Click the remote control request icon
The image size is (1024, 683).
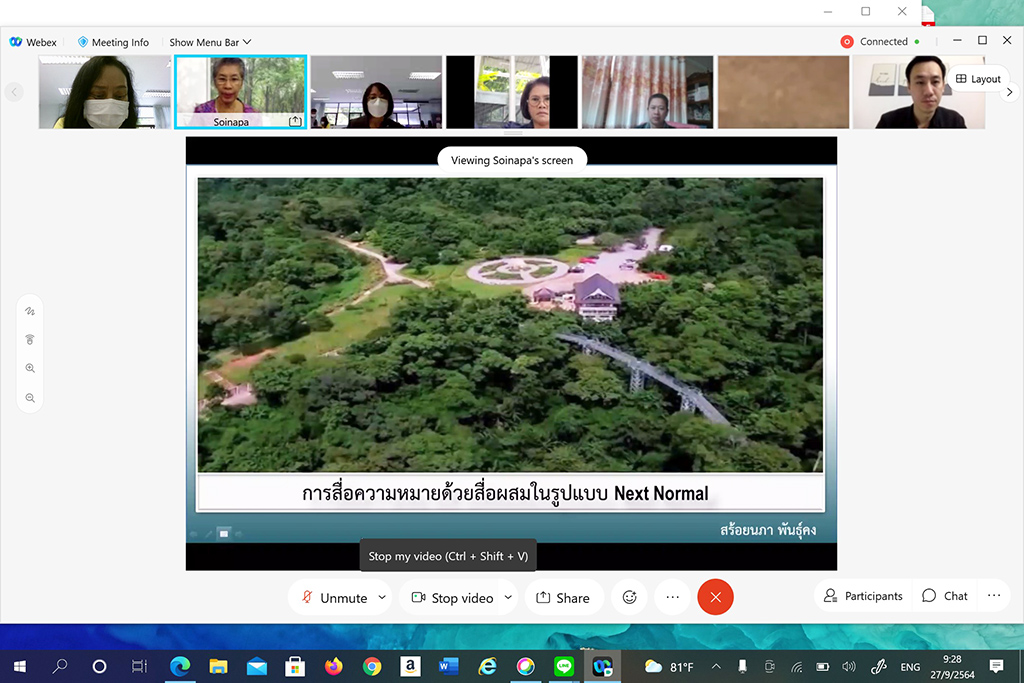pos(30,340)
